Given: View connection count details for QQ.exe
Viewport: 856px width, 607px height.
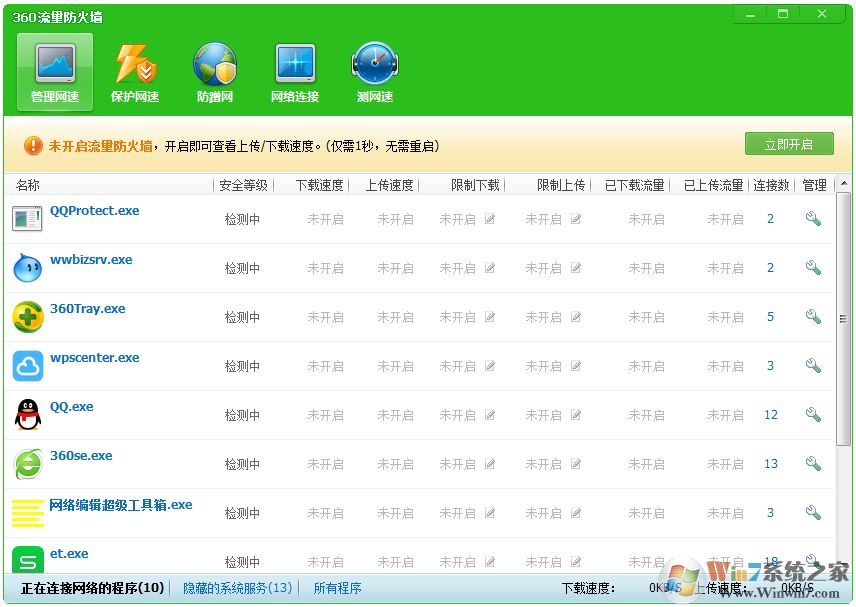Looking at the screenshot, I should click(x=770, y=415).
